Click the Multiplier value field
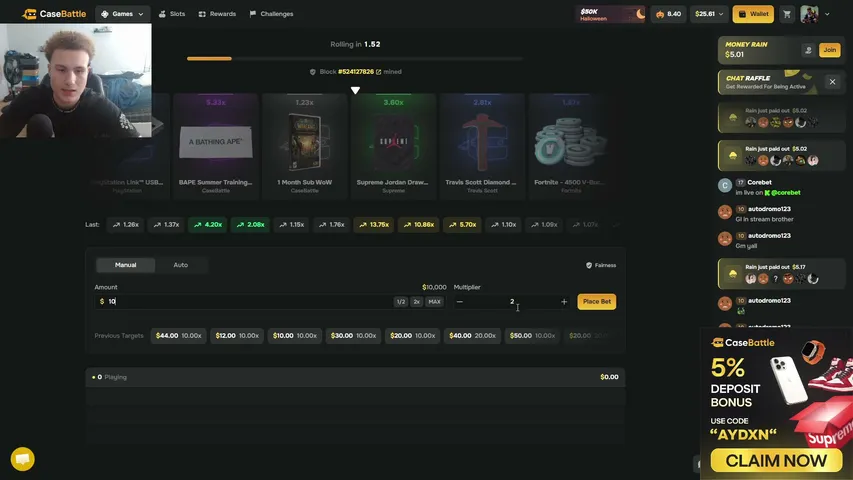The image size is (853, 480). [x=512, y=301]
